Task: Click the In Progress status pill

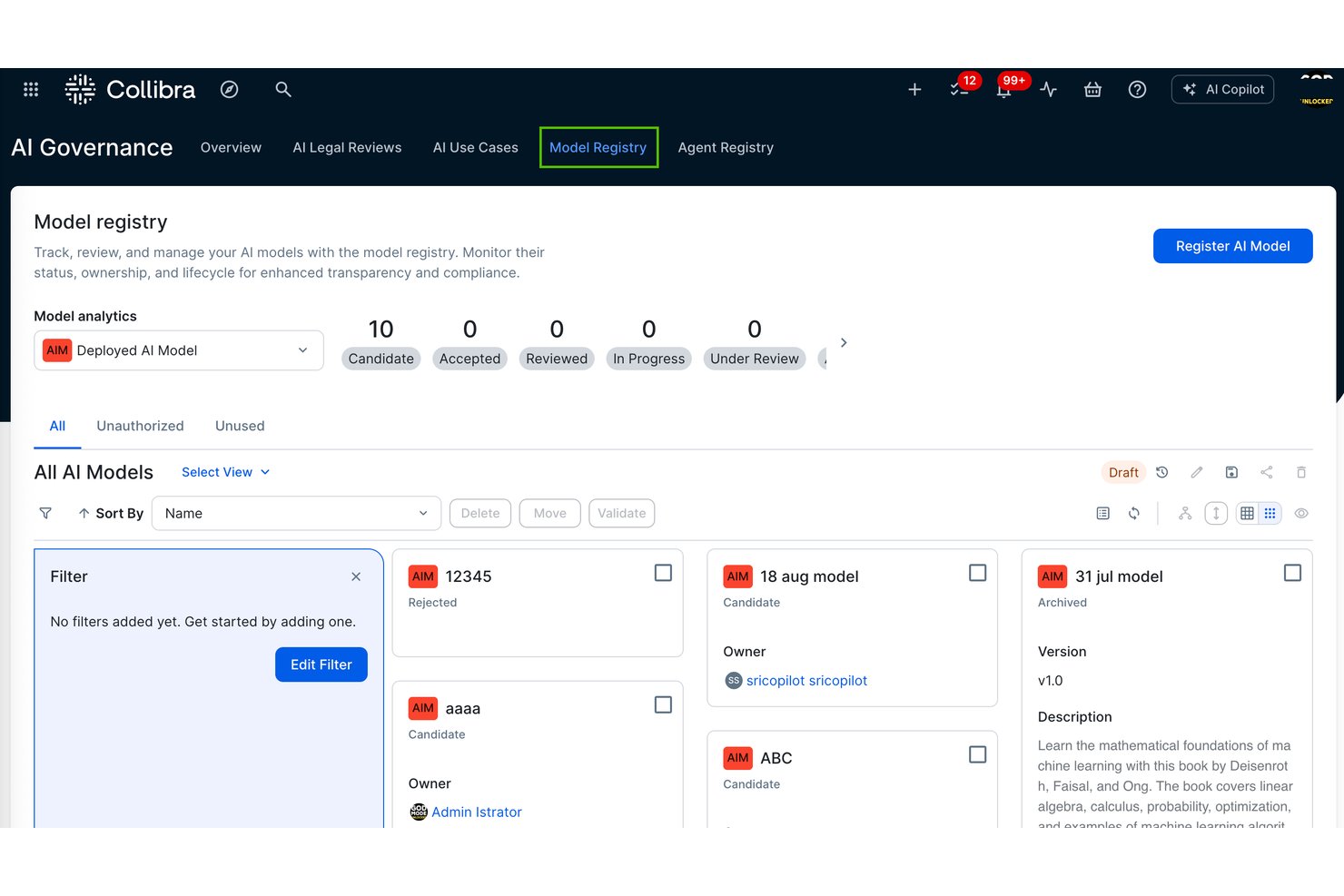Action: tap(649, 359)
